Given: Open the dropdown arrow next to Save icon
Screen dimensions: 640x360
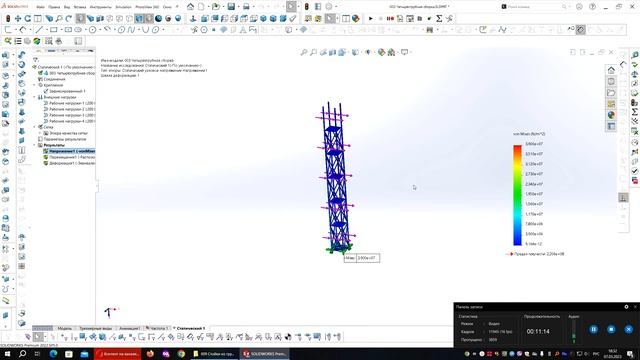Looking at the screenshot, I should (x=238, y=7).
